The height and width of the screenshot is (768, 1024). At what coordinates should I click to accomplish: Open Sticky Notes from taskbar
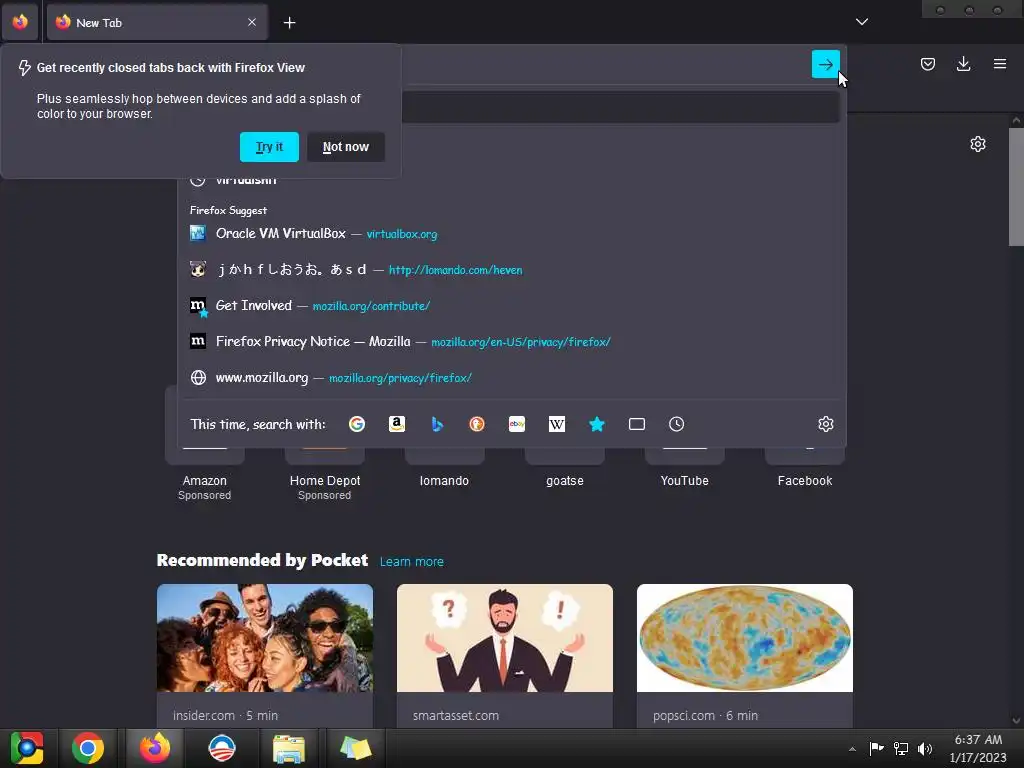(355, 748)
